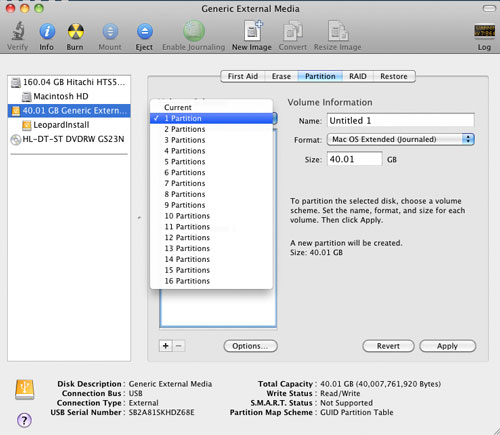Select the 40.01 GB Generic External disk
The height and width of the screenshot is (435, 500).
tap(69, 111)
